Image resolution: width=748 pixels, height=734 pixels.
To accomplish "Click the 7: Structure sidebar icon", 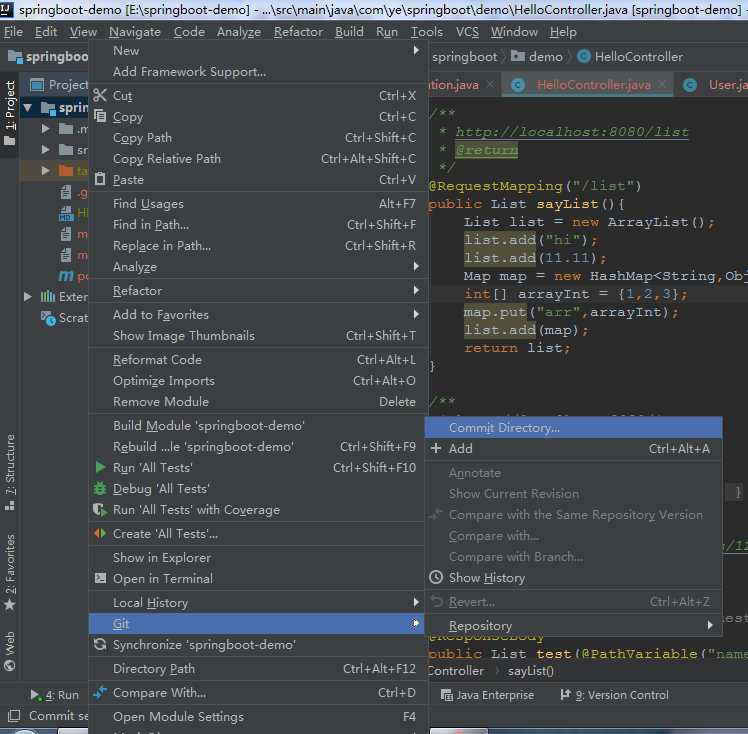I will (x=10, y=506).
